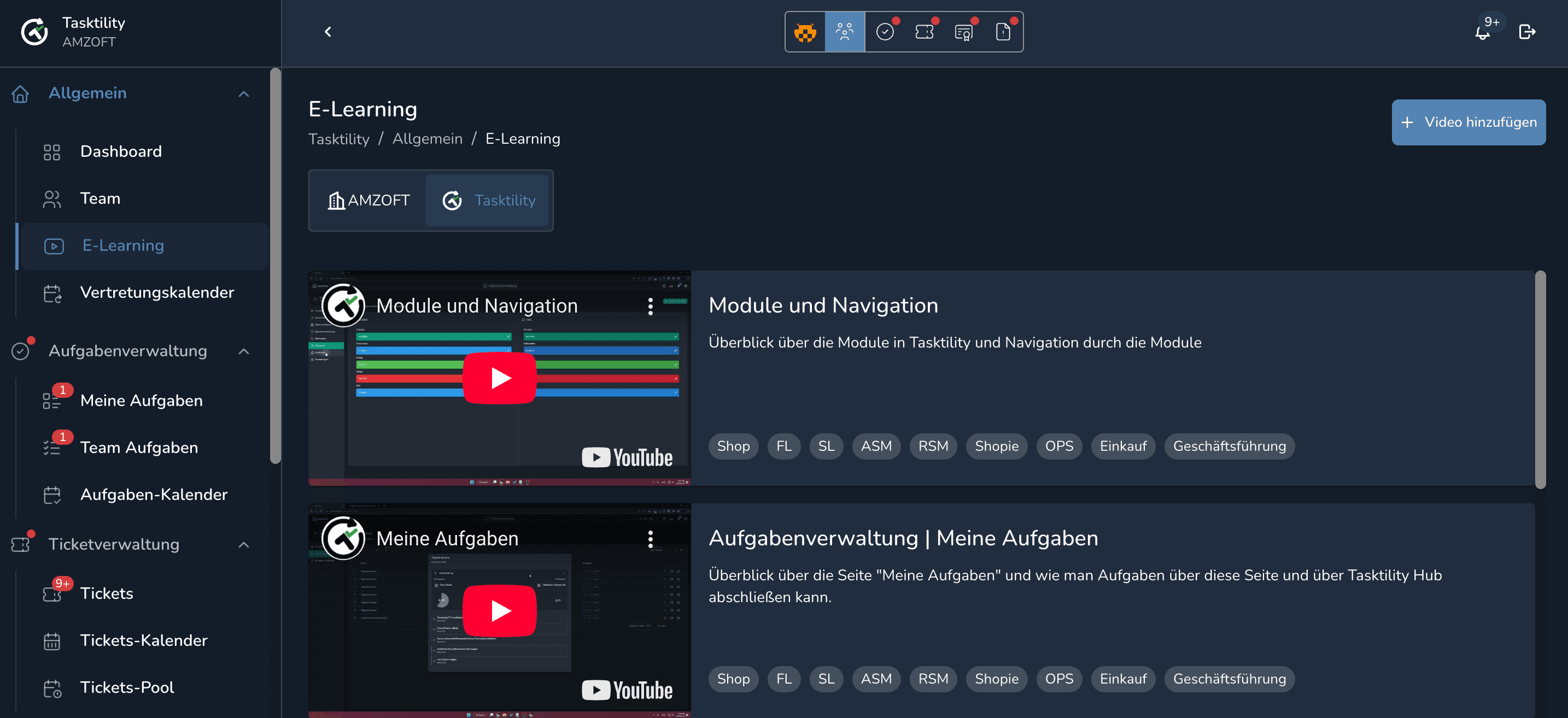The height and width of the screenshot is (718, 1568).
Task: Open the certificate icon in the top toolbar
Action: point(963,32)
